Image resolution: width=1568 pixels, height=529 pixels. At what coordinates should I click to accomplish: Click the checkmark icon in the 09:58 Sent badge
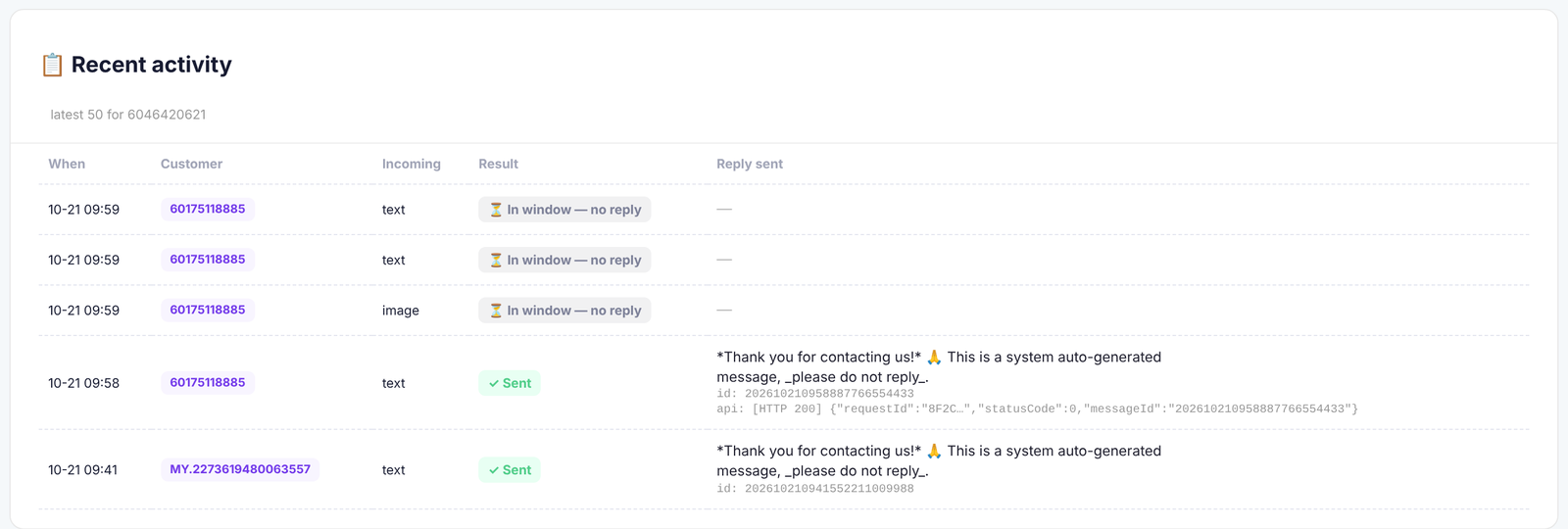coord(494,384)
